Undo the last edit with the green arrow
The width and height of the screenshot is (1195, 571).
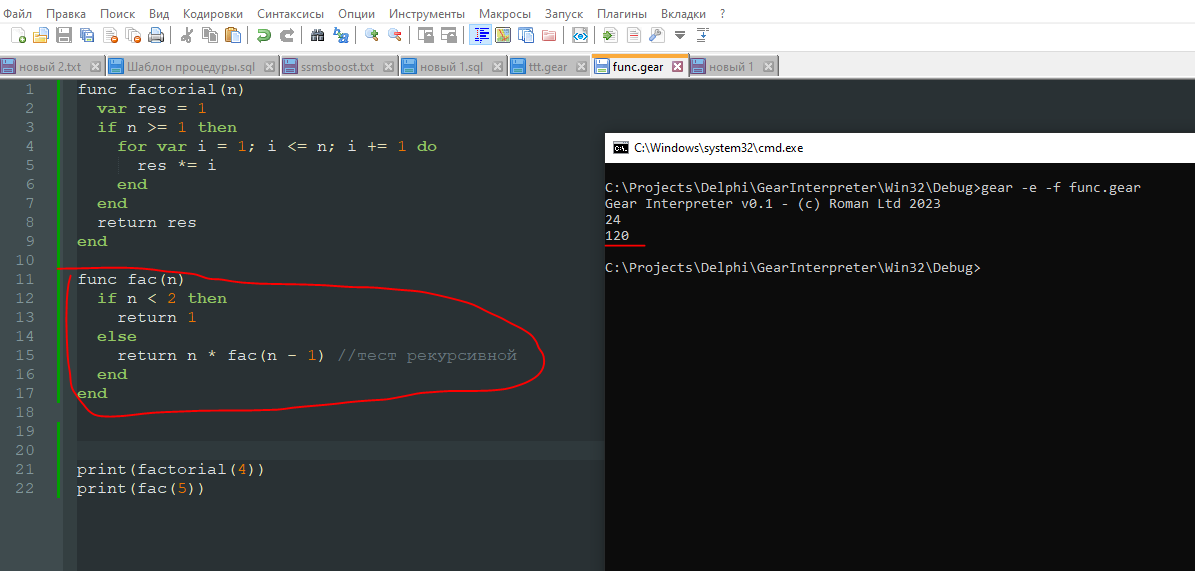point(264,35)
